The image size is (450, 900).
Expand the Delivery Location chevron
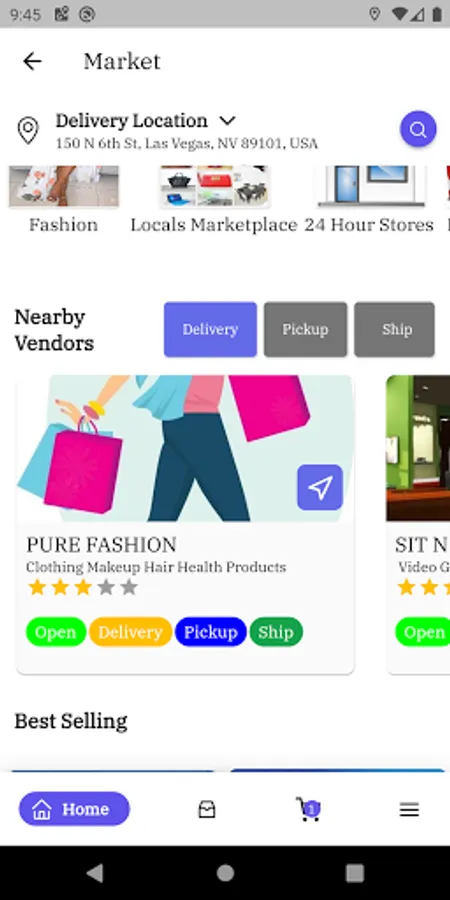pyautogui.click(x=227, y=121)
